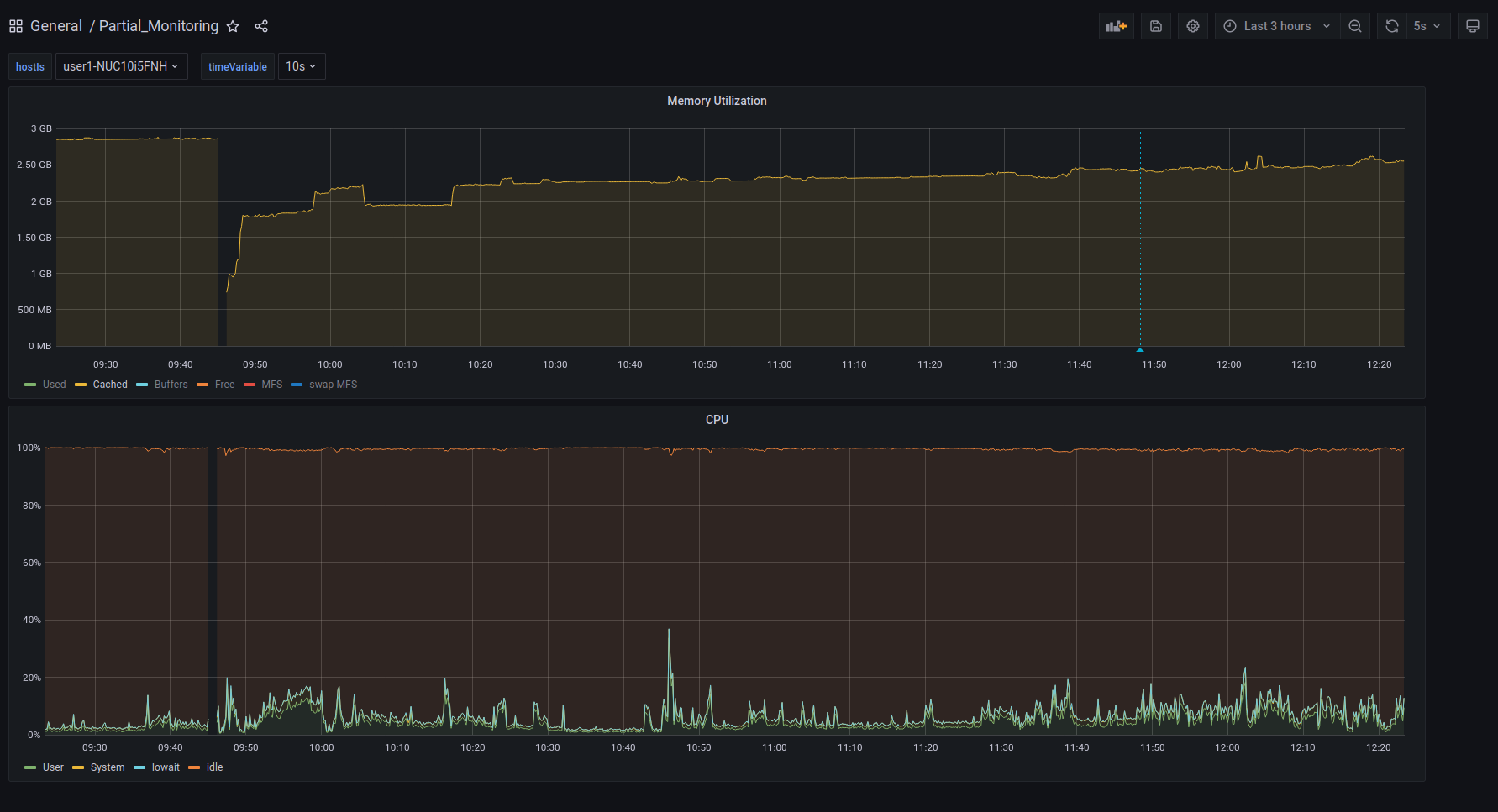Share dashboard using share icon
This screenshot has height=812, width=1498.
(x=261, y=26)
